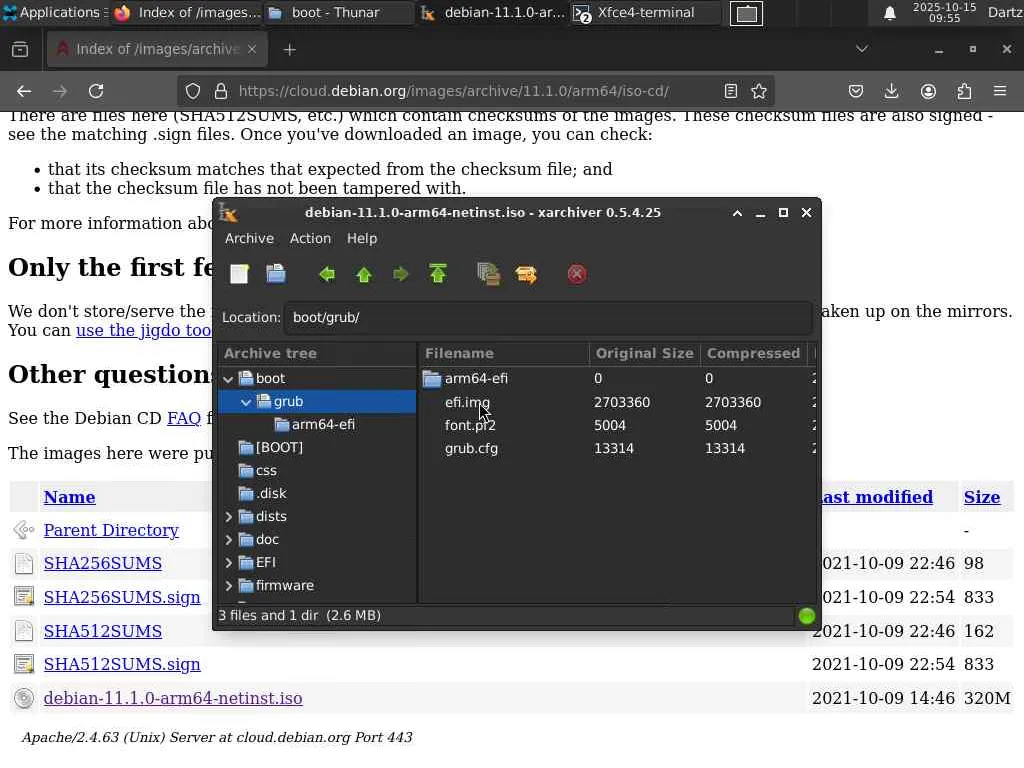1024x768 pixels.
Task: Jump to archive root with top arrow
Action: (x=438, y=274)
